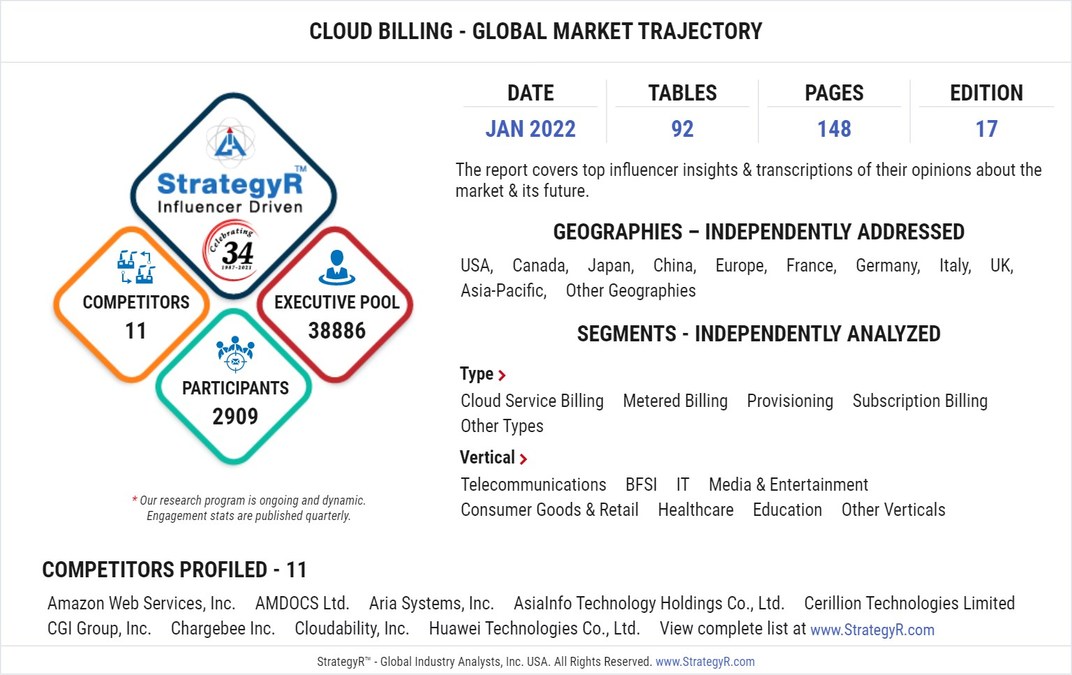Click Segments Independently Analyzed heading
This screenshot has width=1072, height=675.
pos(759,334)
